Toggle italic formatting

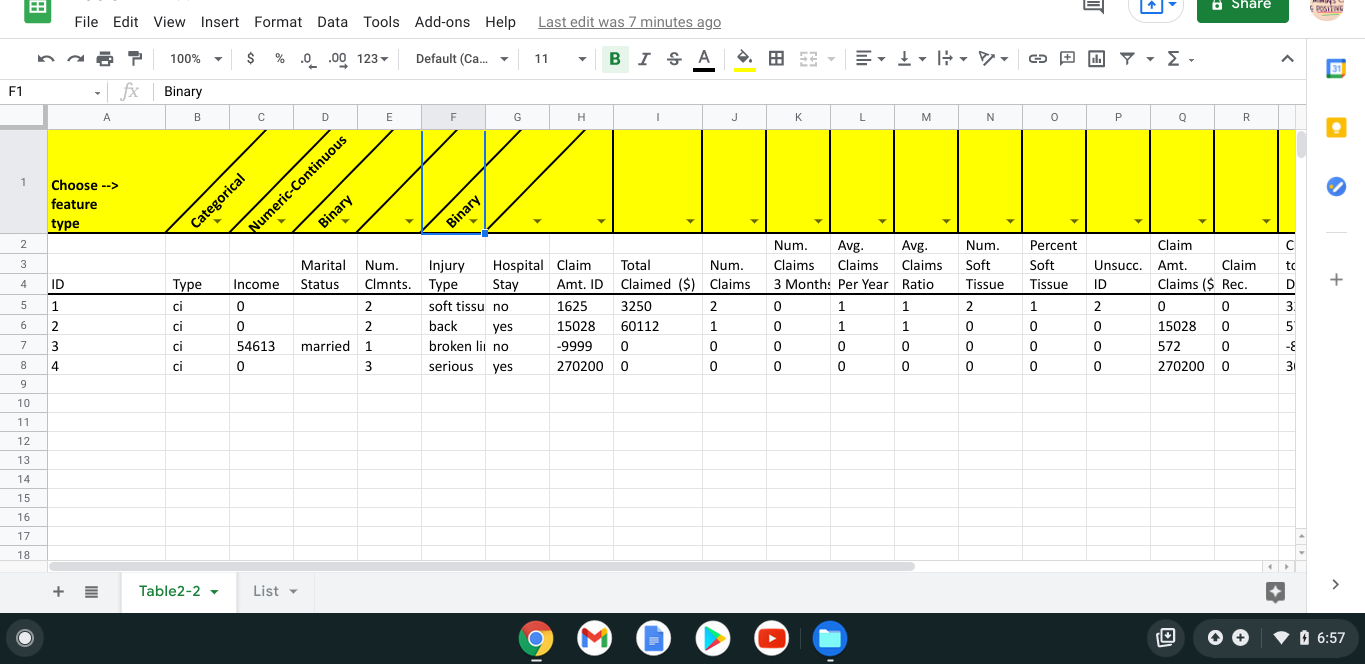(644, 59)
